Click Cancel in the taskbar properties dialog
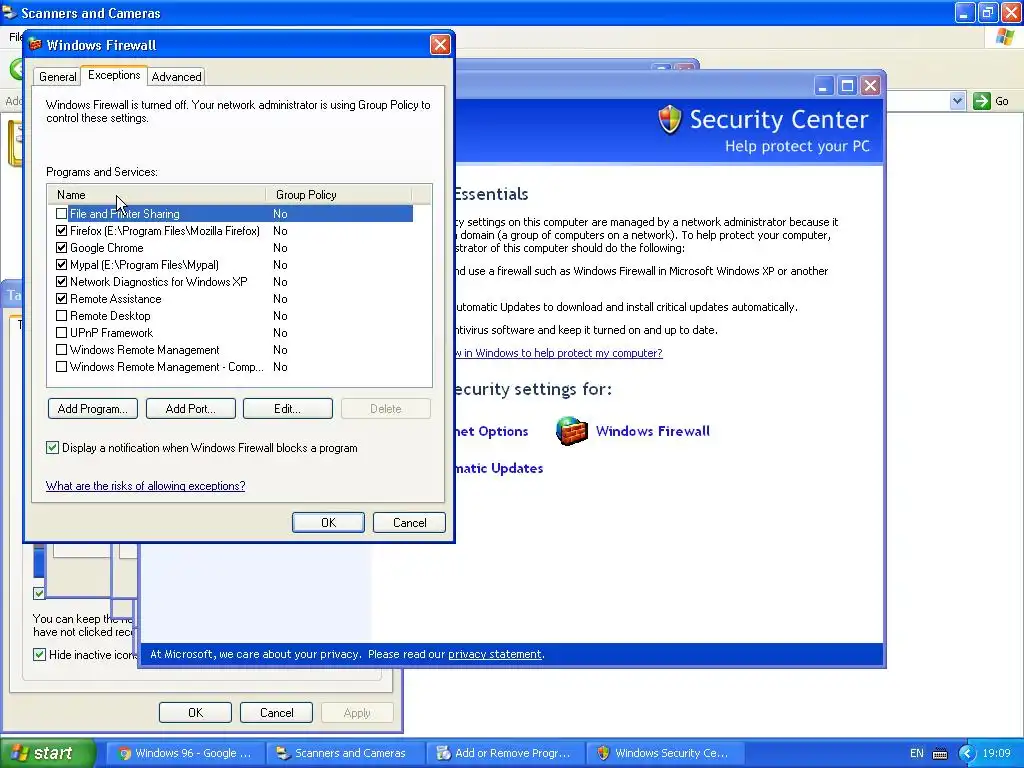Image resolution: width=1024 pixels, height=768 pixels. click(x=276, y=712)
